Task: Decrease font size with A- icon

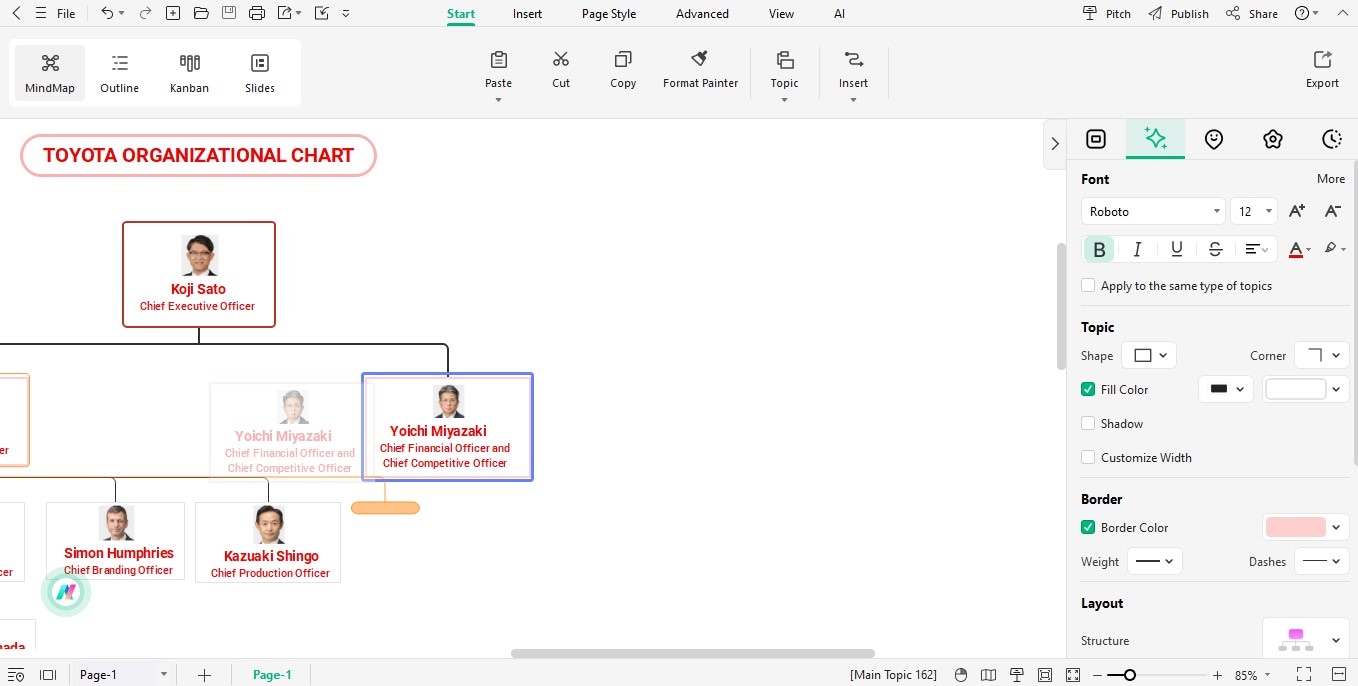Action: 1332,211
